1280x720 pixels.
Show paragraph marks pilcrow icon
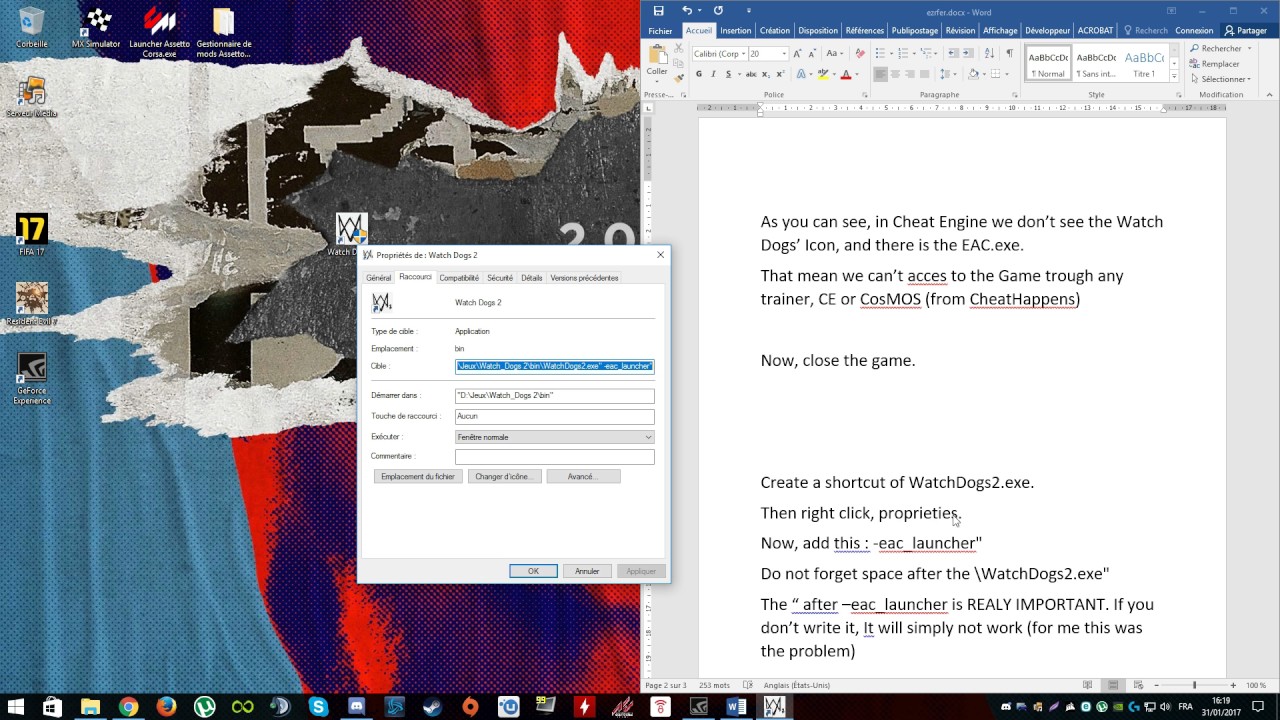[1010, 53]
